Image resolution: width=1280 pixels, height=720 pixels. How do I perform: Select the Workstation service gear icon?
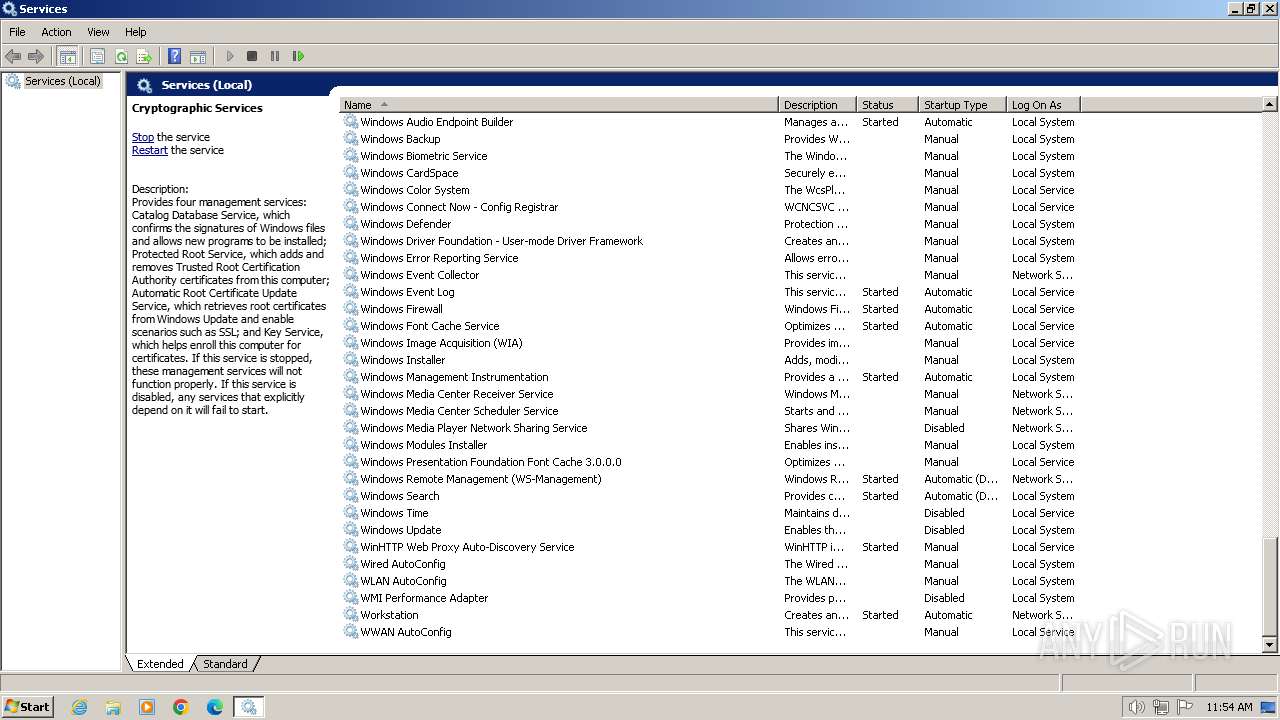coord(351,615)
